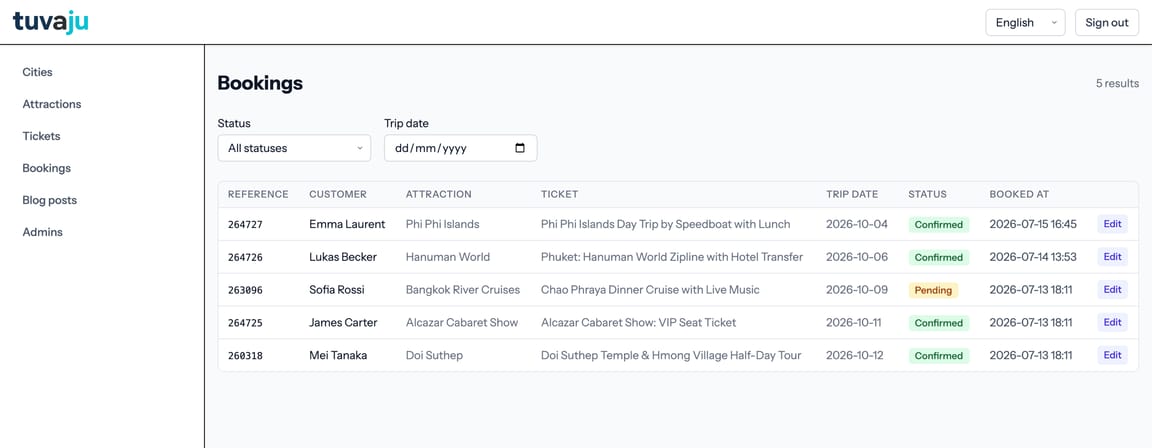The width and height of the screenshot is (1152, 448).
Task: Select reference number 264725
Action: (x=245, y=323)
